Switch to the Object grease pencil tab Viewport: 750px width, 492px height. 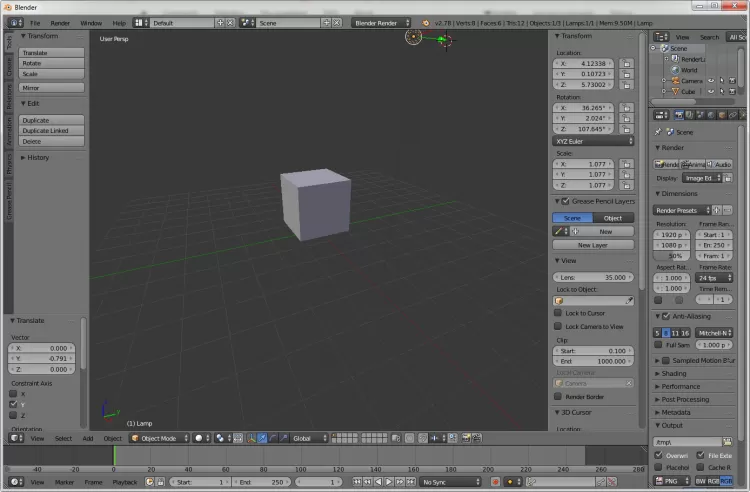click(x=613, y=218)
